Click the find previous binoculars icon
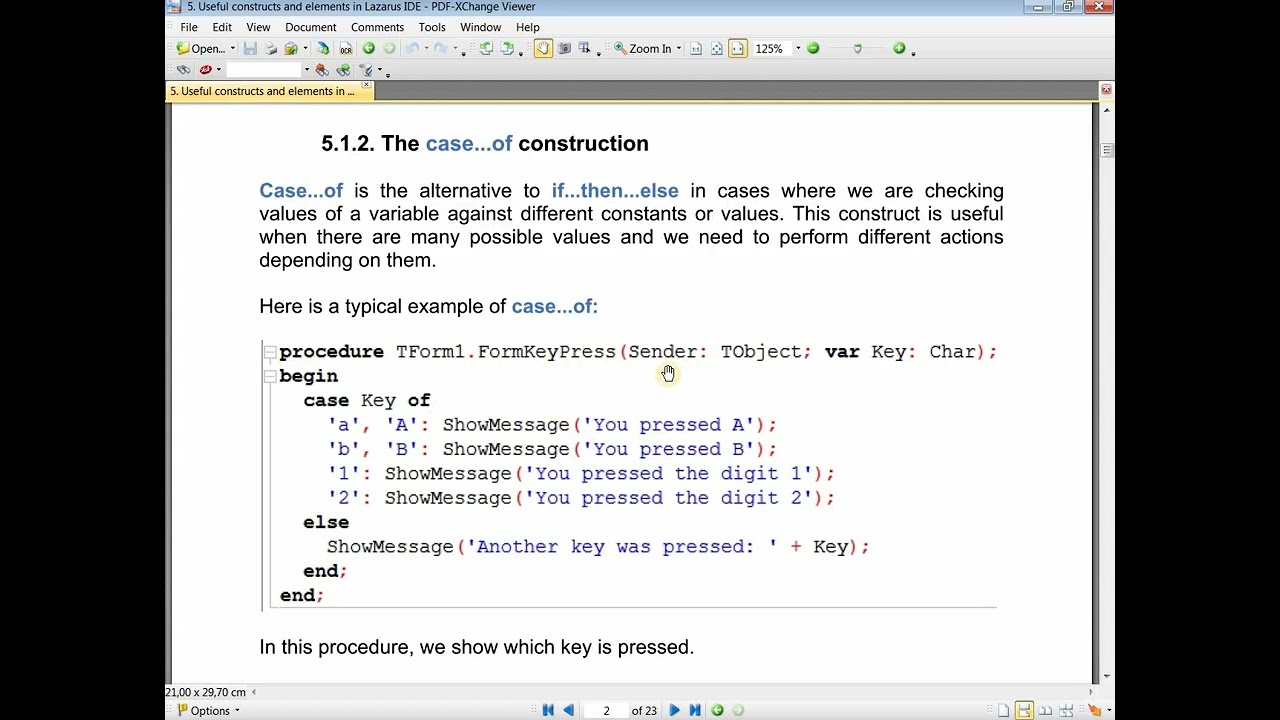This screenshot has width=1280, height=720. click(x=322, y=70)
